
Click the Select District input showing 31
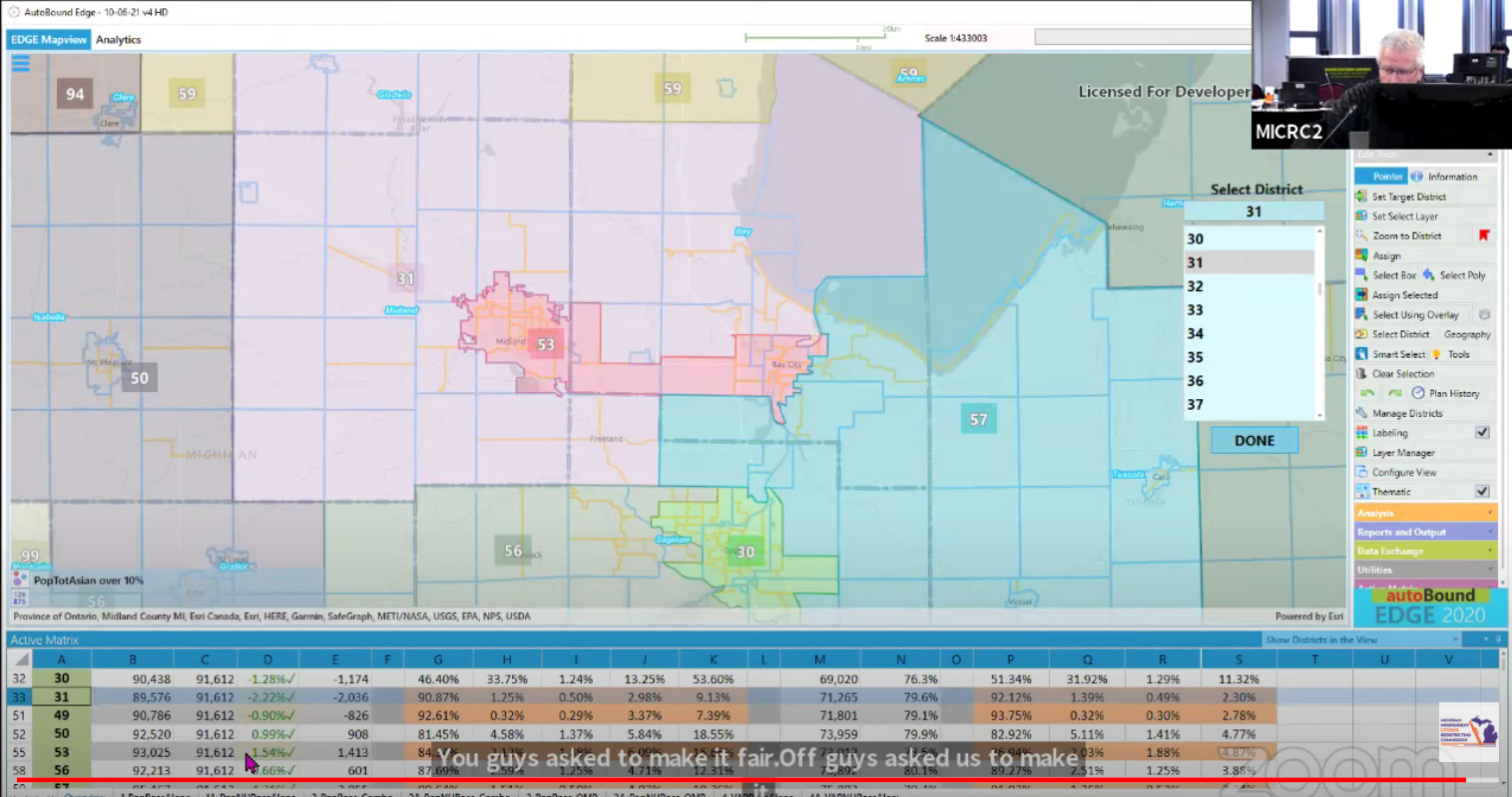(1254, 211)
